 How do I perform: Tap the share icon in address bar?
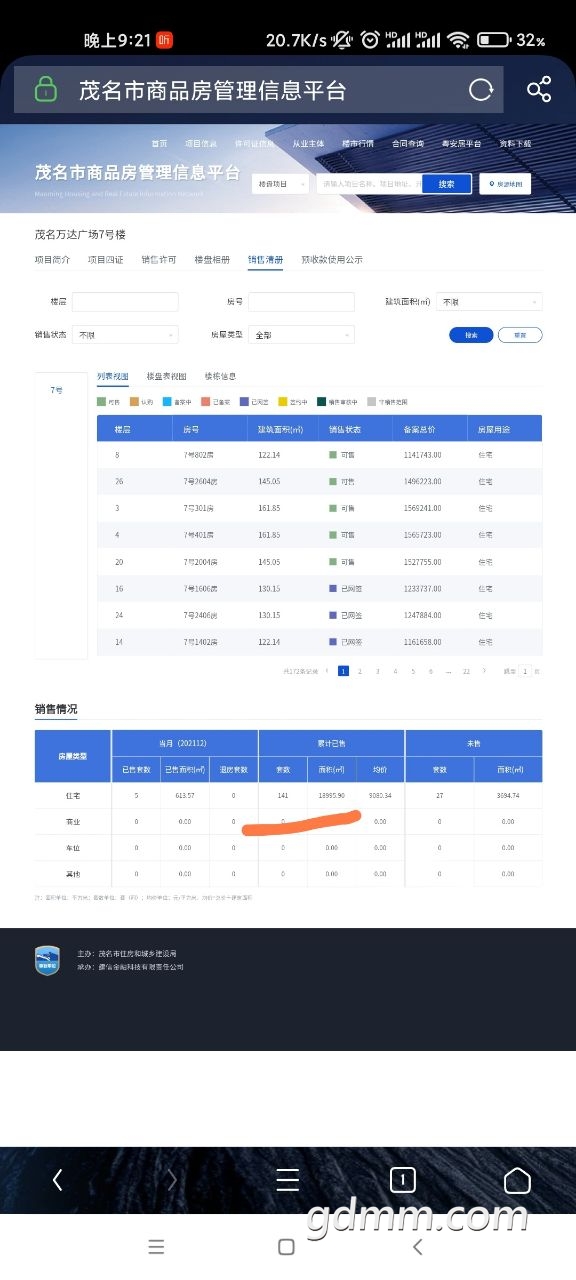(539, 90)
